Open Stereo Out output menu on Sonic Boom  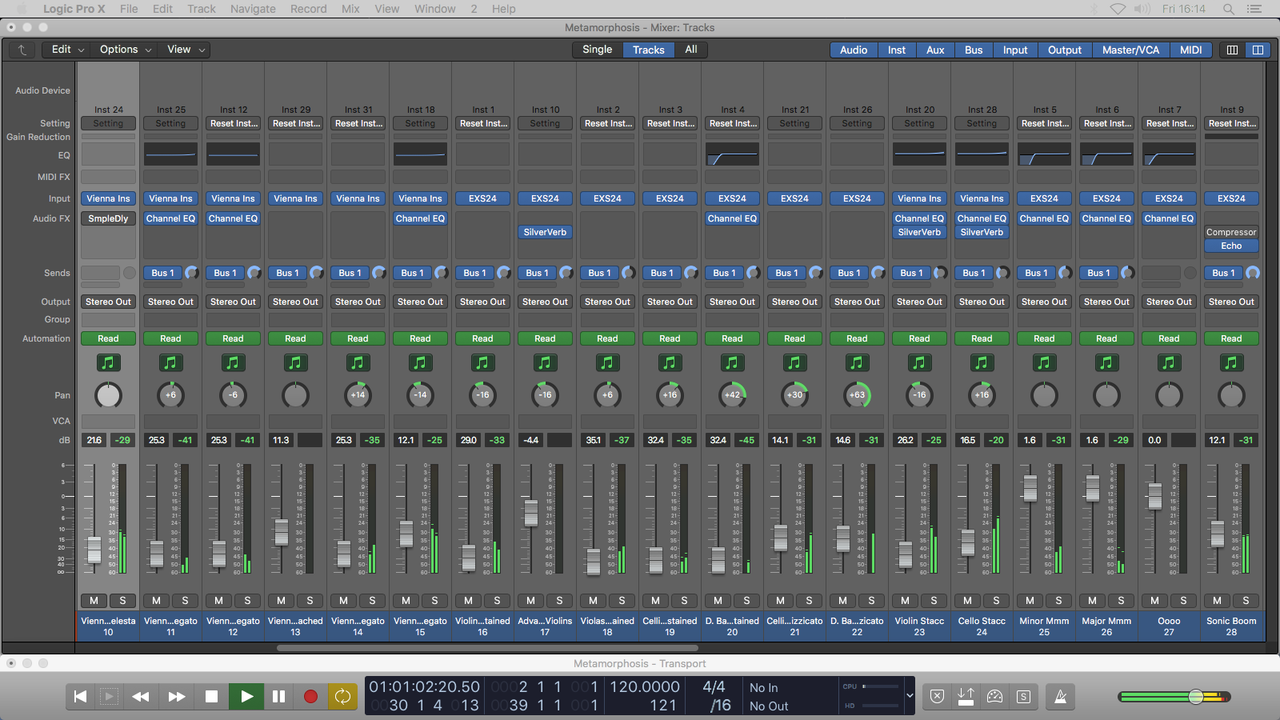(1231, 301)
